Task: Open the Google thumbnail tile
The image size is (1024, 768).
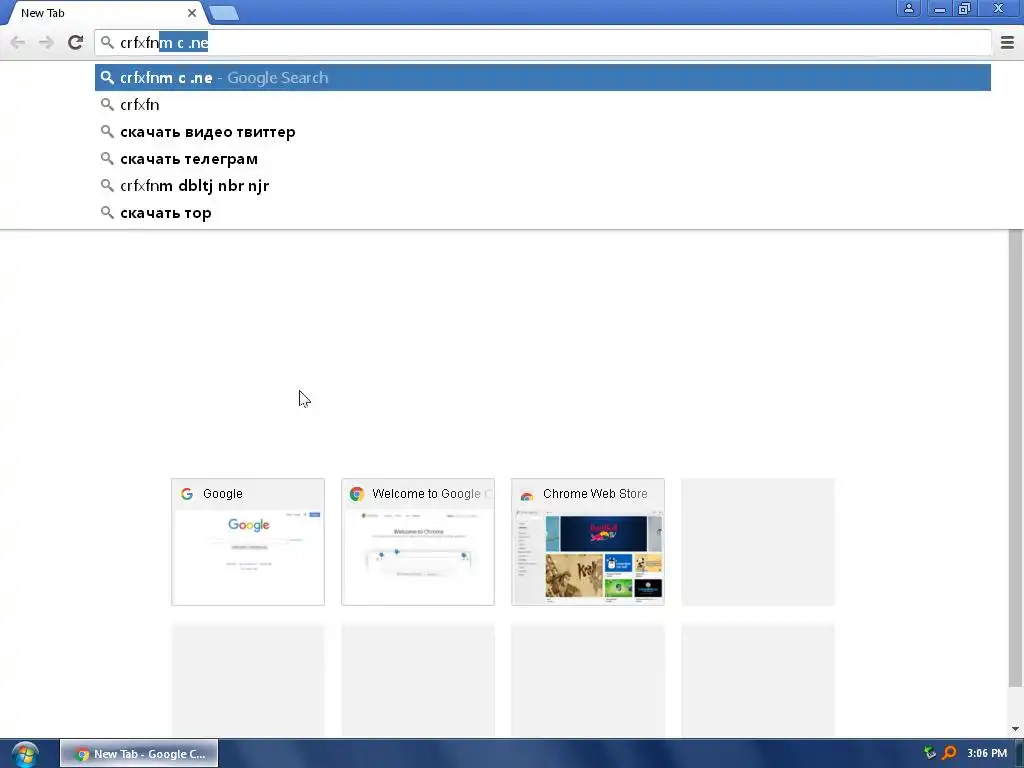Action: click(x=248, y=542)
